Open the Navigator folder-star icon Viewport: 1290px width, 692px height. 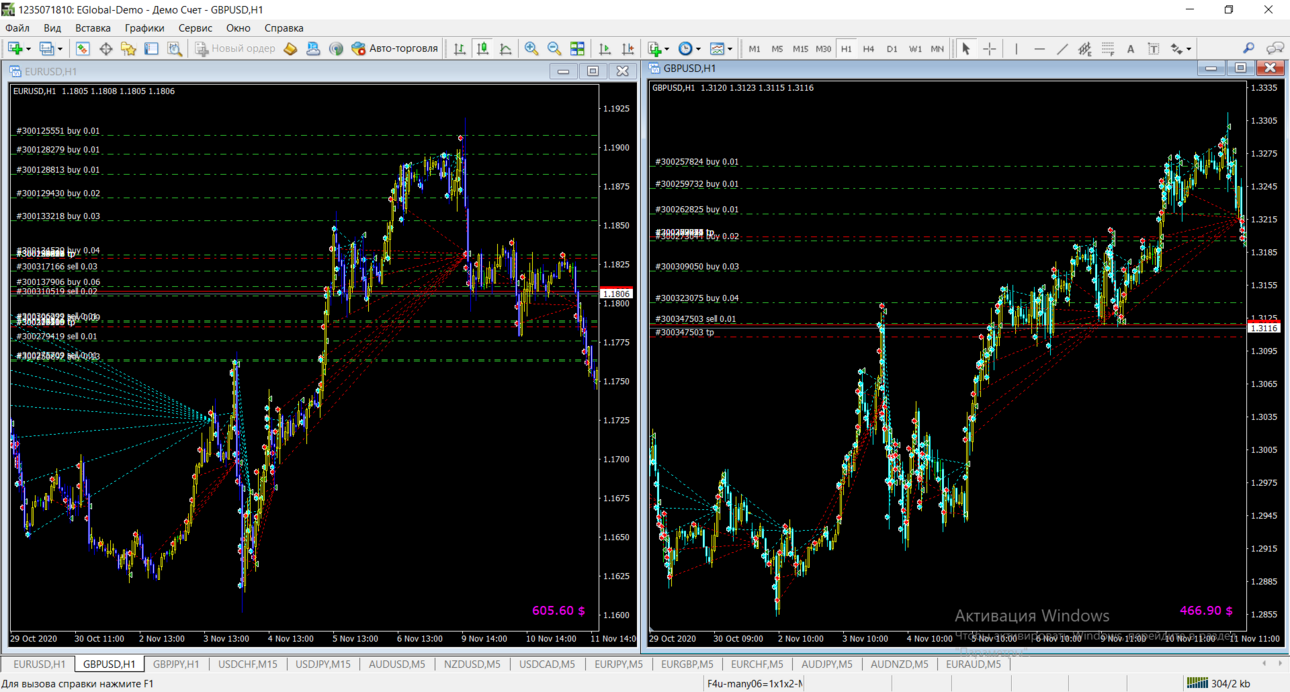click(129, 48)
